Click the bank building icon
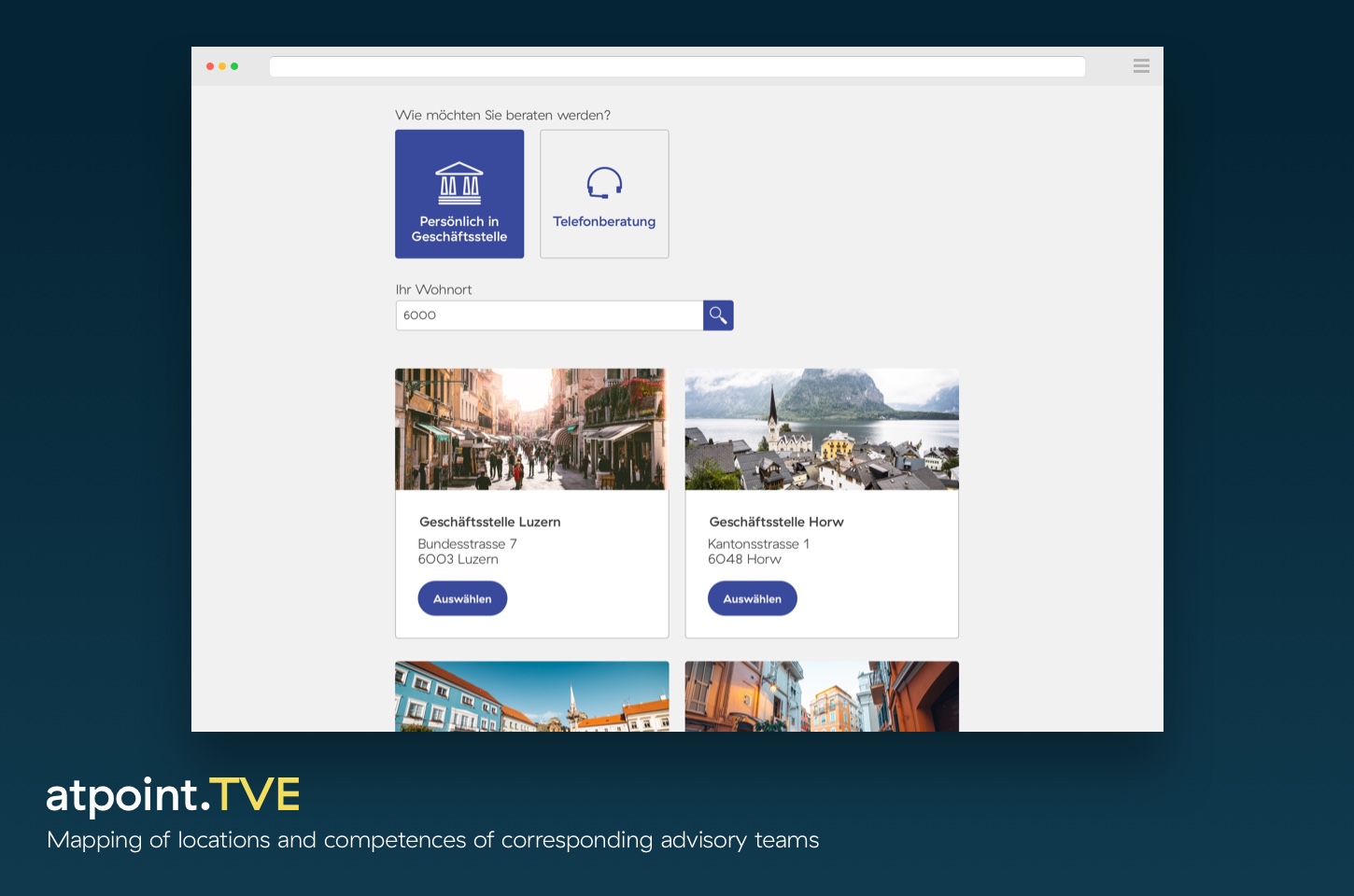1354x896 pixels. 459,183
